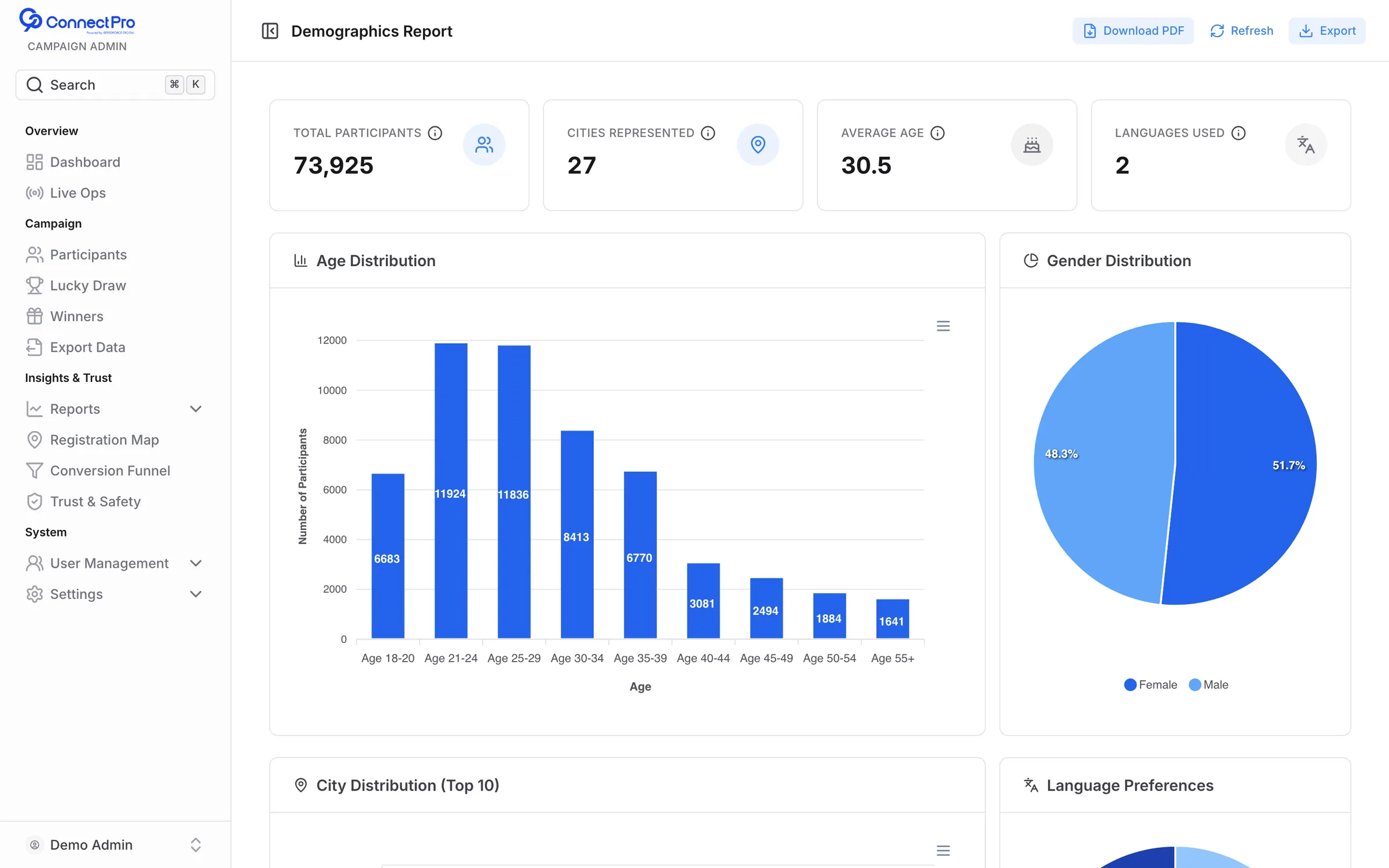Click the Age 55+ bar labeled 1641
The width and height of the screenshot is (1389, 868).
(x=892, y=619)
